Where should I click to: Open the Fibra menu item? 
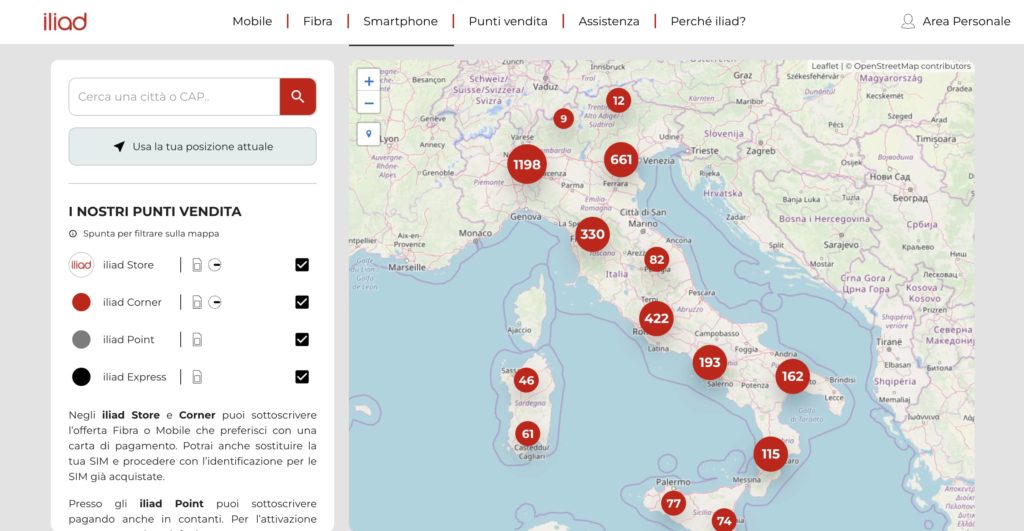click(317, 21)
